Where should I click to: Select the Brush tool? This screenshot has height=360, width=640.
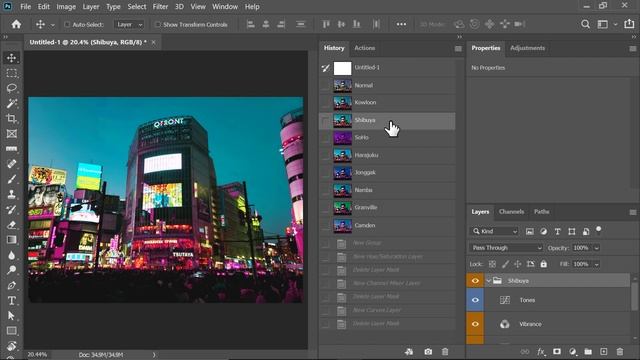pos(11,179)
